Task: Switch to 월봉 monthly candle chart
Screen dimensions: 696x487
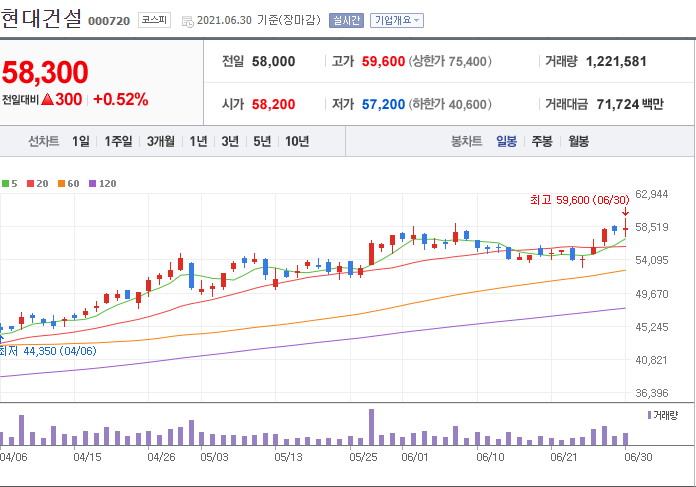Action: click(x=578, y=141)
